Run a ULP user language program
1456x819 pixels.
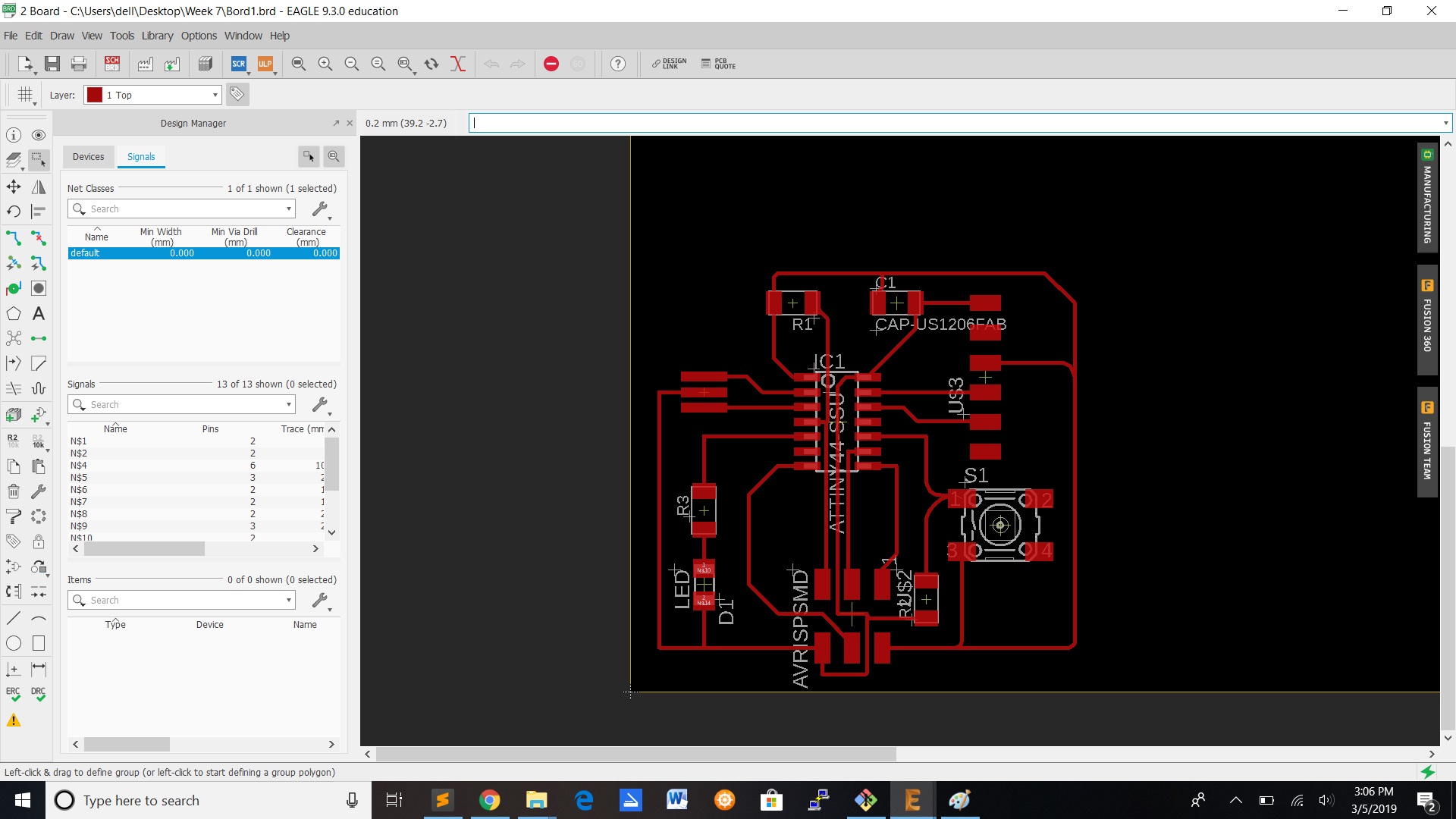pos(265,64)
